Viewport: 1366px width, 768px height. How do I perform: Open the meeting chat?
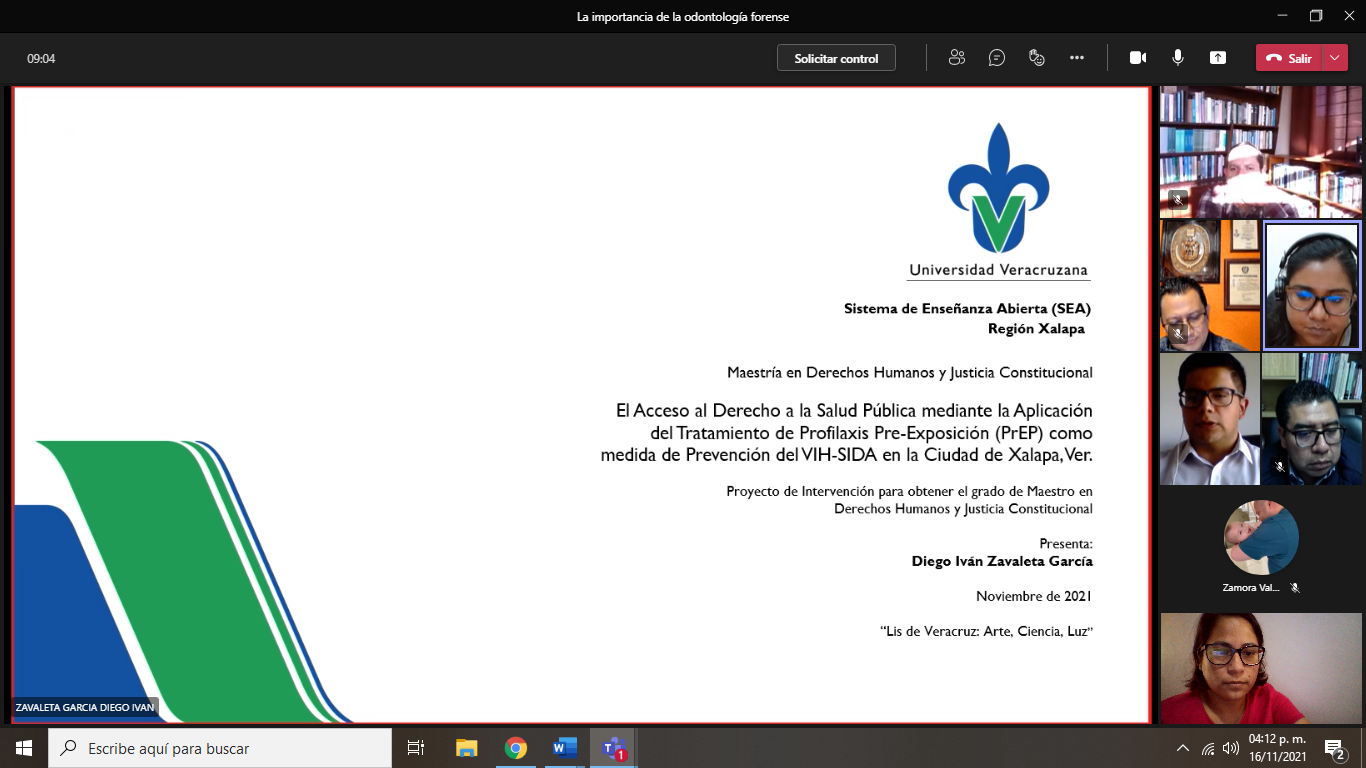tap(997, 58)
